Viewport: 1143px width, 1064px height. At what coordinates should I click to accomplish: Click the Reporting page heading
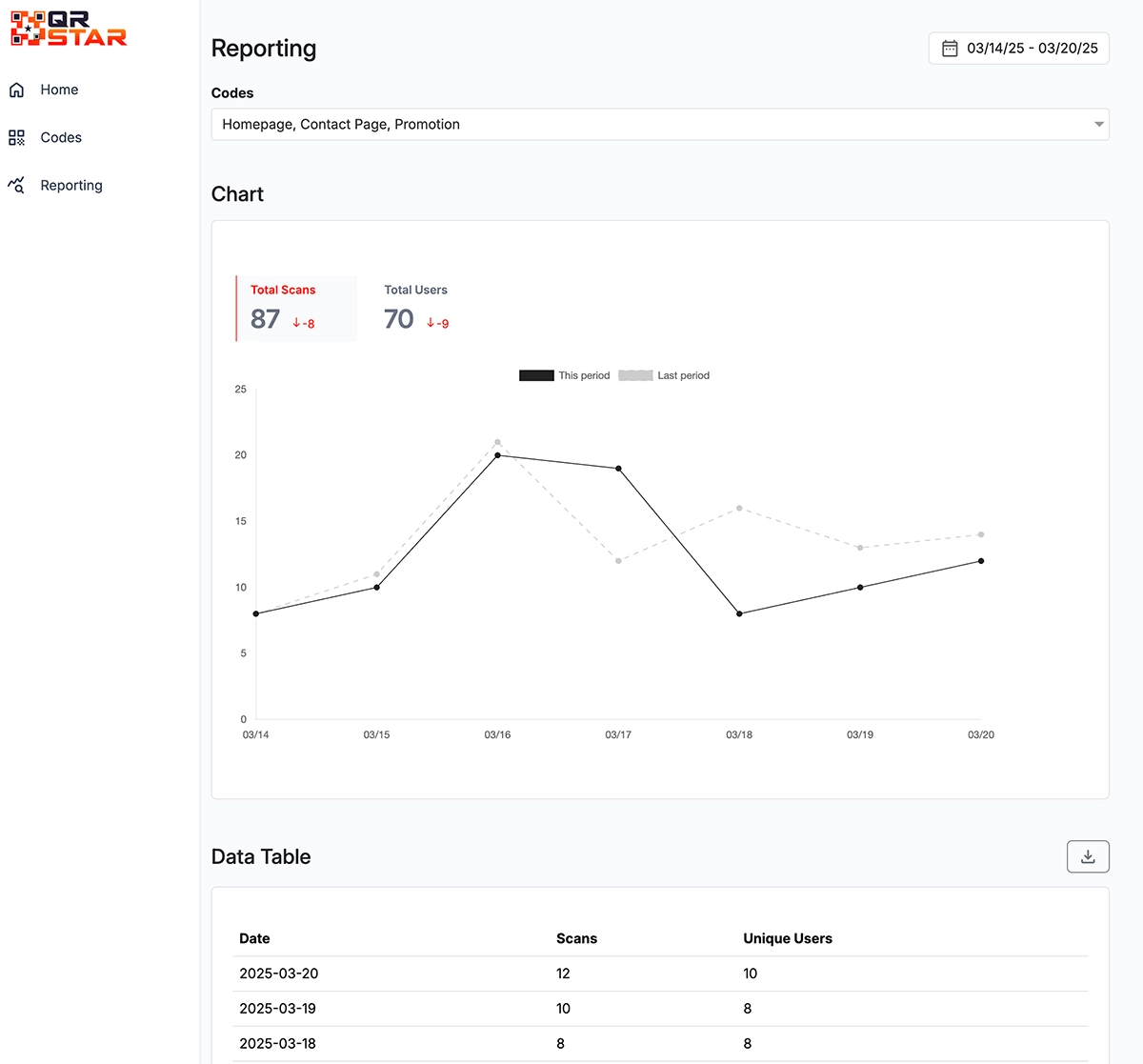coord(264,48)
